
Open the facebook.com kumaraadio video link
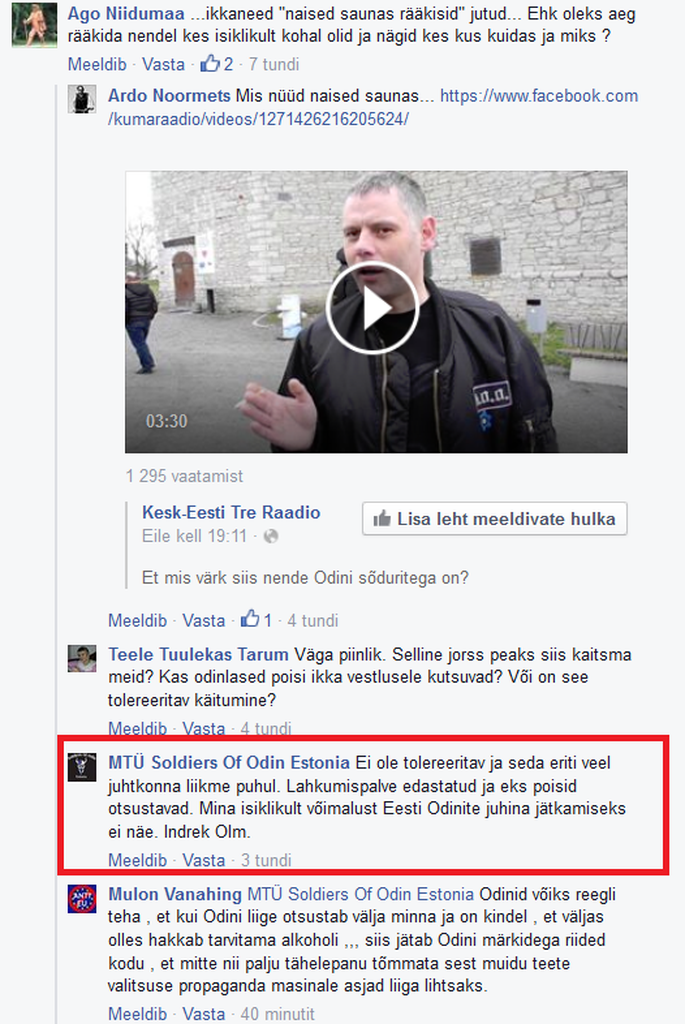pyautogui.click(x=373, y=107)
